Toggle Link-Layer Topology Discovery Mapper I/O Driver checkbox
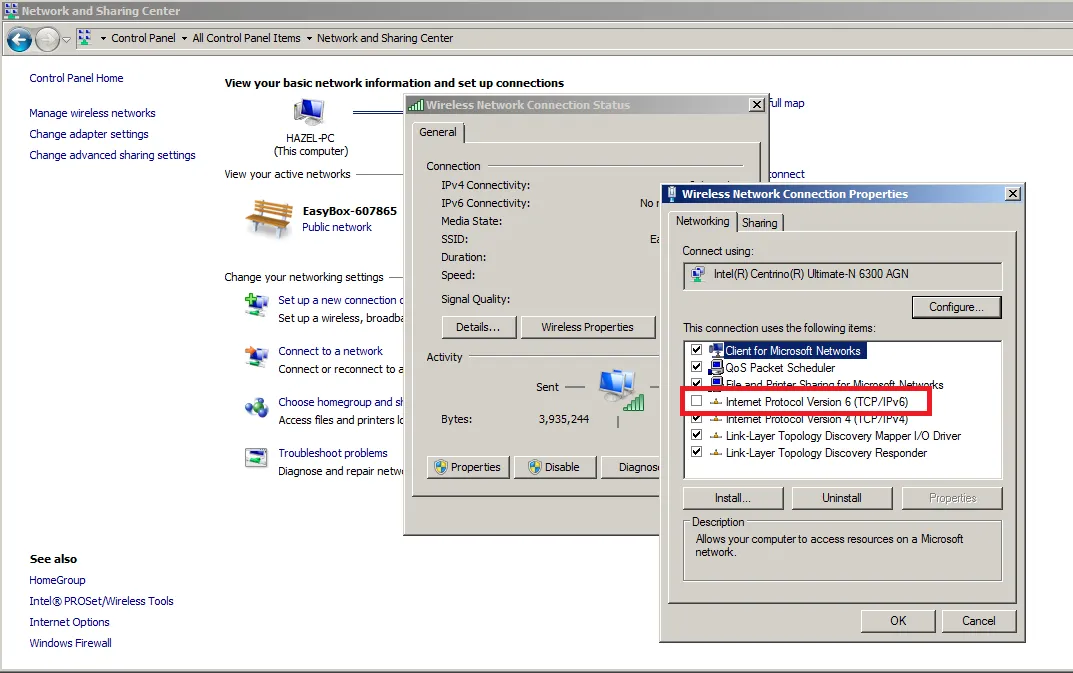Screen dimensions: 1073x673 pos(697,435)
